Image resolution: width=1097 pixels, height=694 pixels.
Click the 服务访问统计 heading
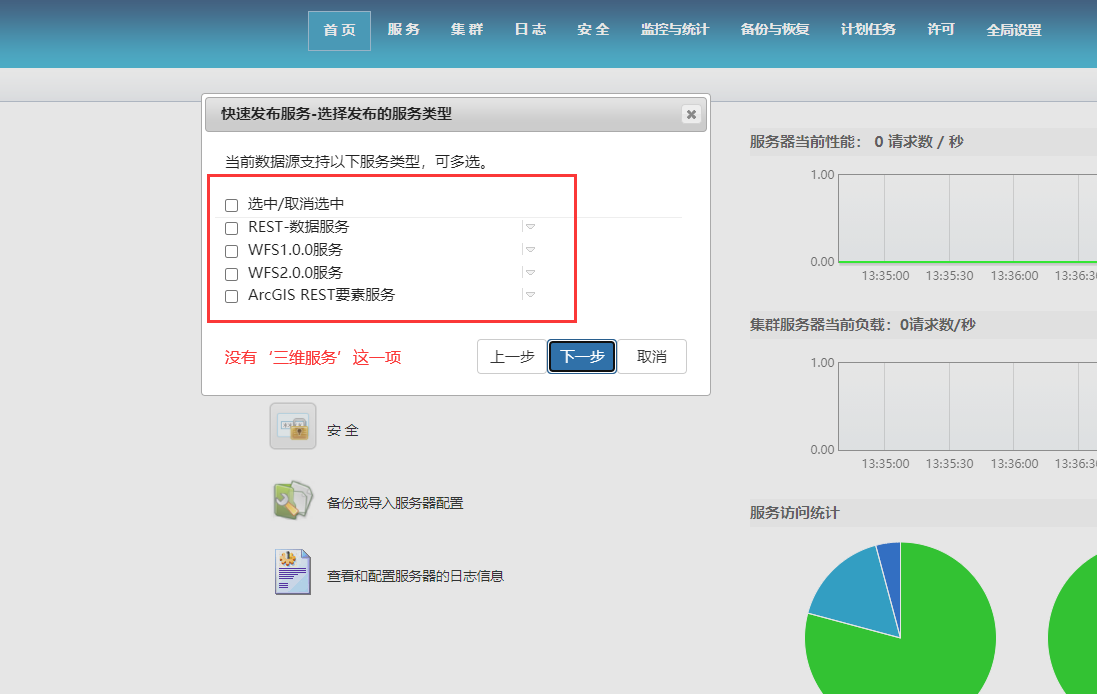(x=795, y=513)
